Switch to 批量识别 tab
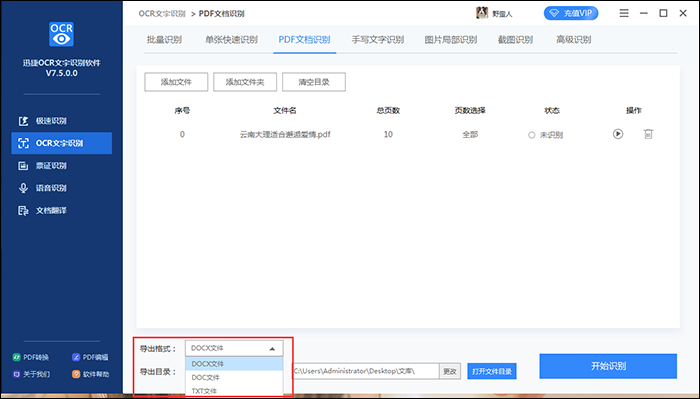700x399 pixels. click(x=164, y=40)
